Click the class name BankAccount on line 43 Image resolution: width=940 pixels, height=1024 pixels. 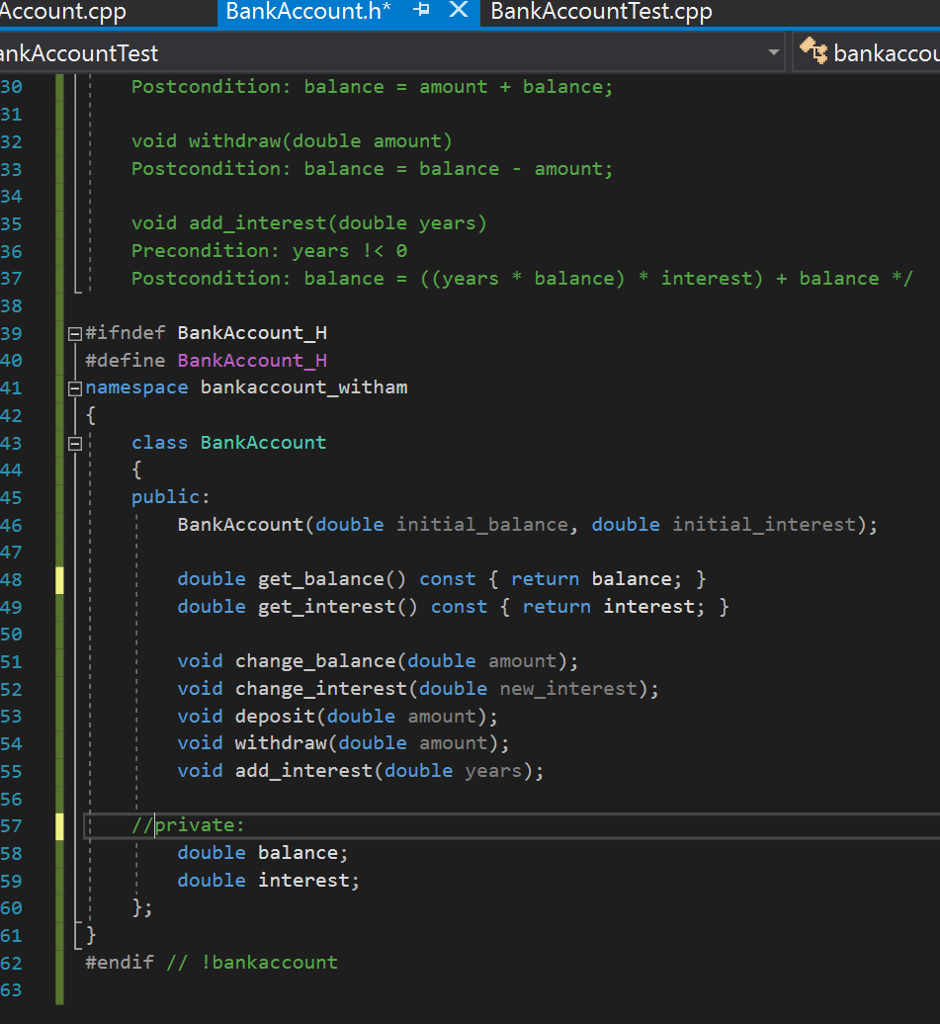(x=263, y=443)
